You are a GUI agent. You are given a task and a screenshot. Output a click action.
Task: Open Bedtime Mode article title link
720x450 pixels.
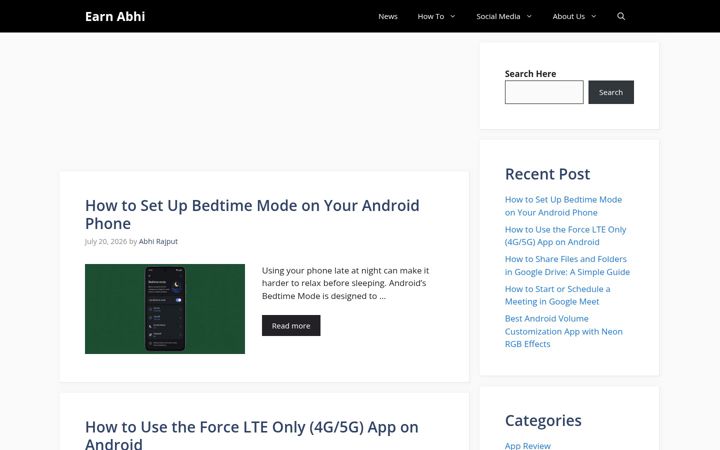[252, 214]
